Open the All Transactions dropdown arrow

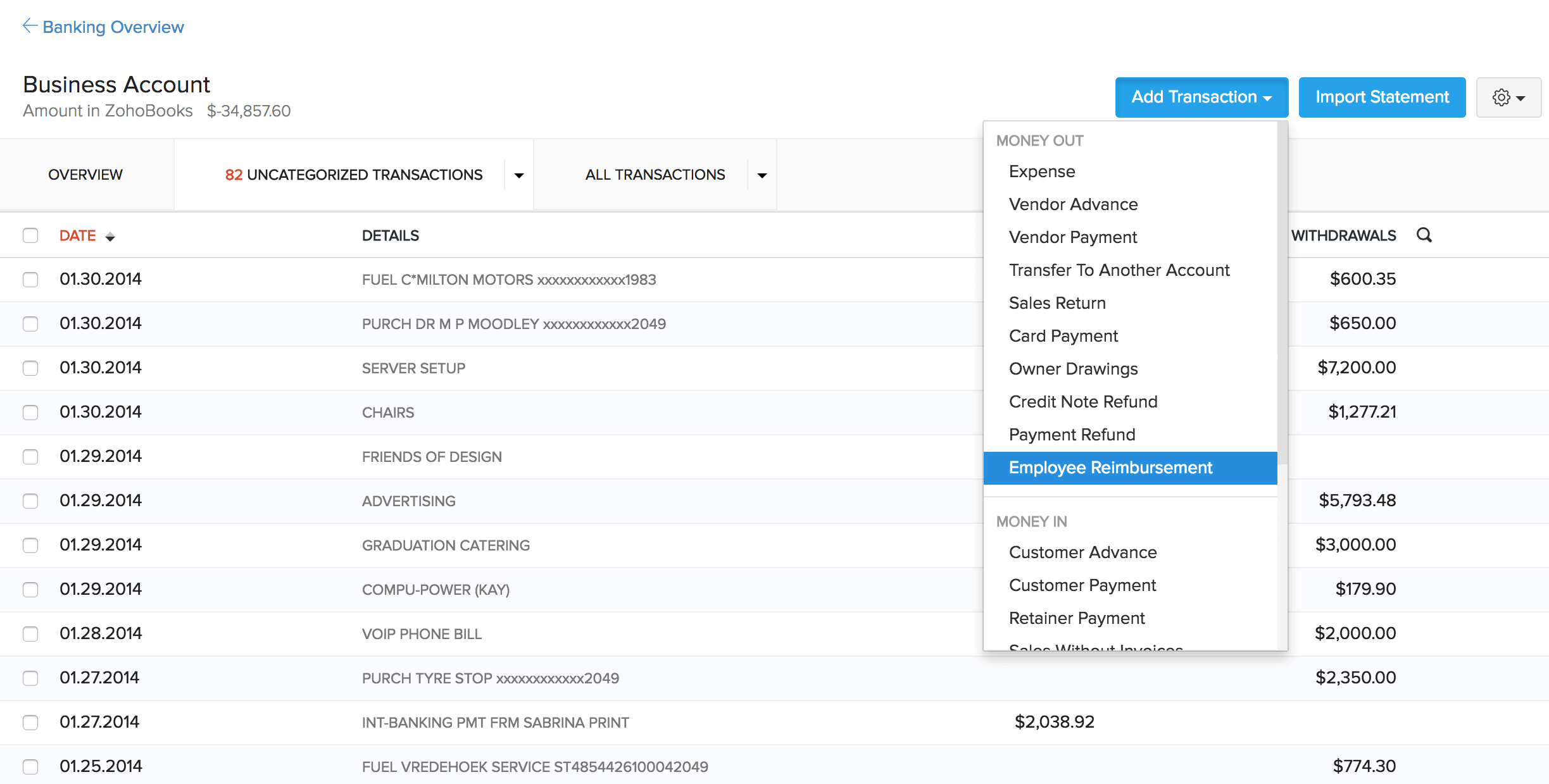[762, 175]
